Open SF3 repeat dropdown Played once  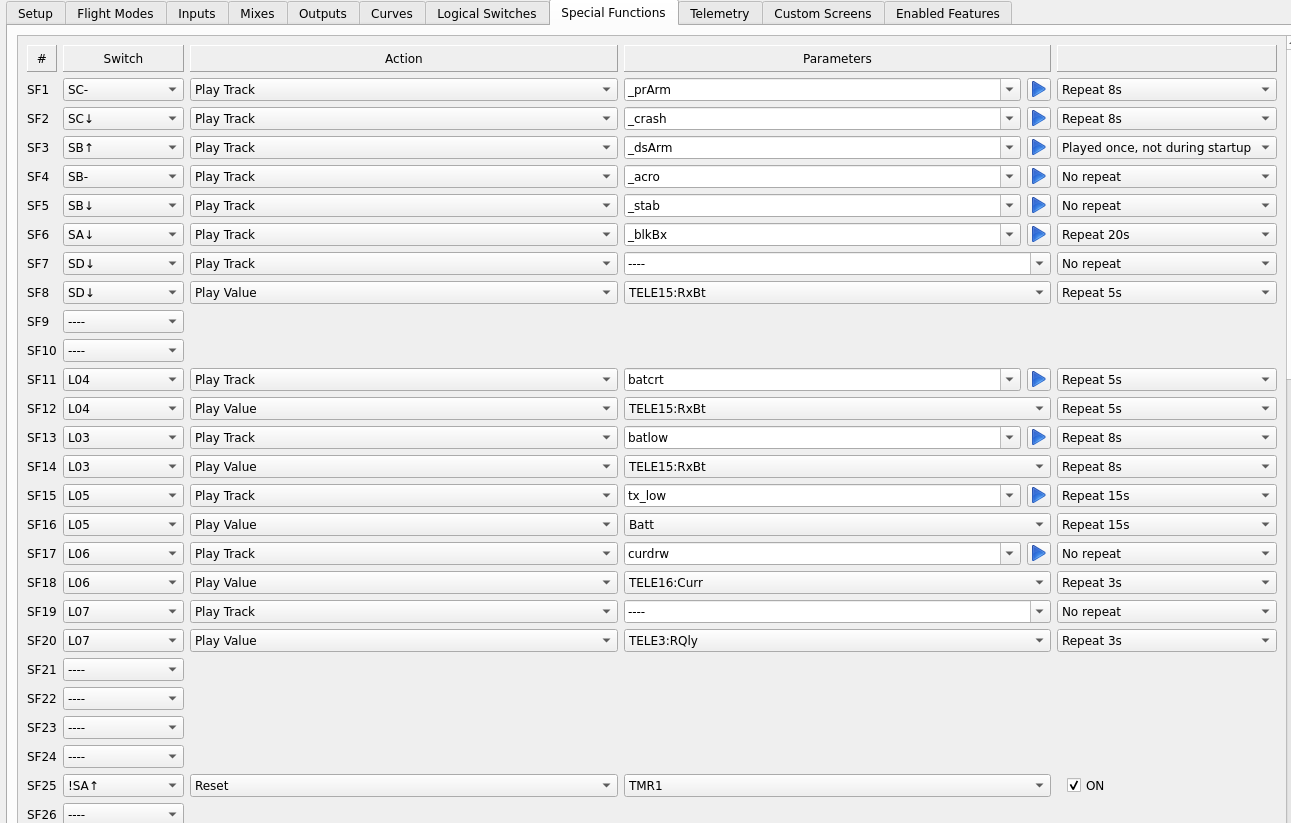1167,148
